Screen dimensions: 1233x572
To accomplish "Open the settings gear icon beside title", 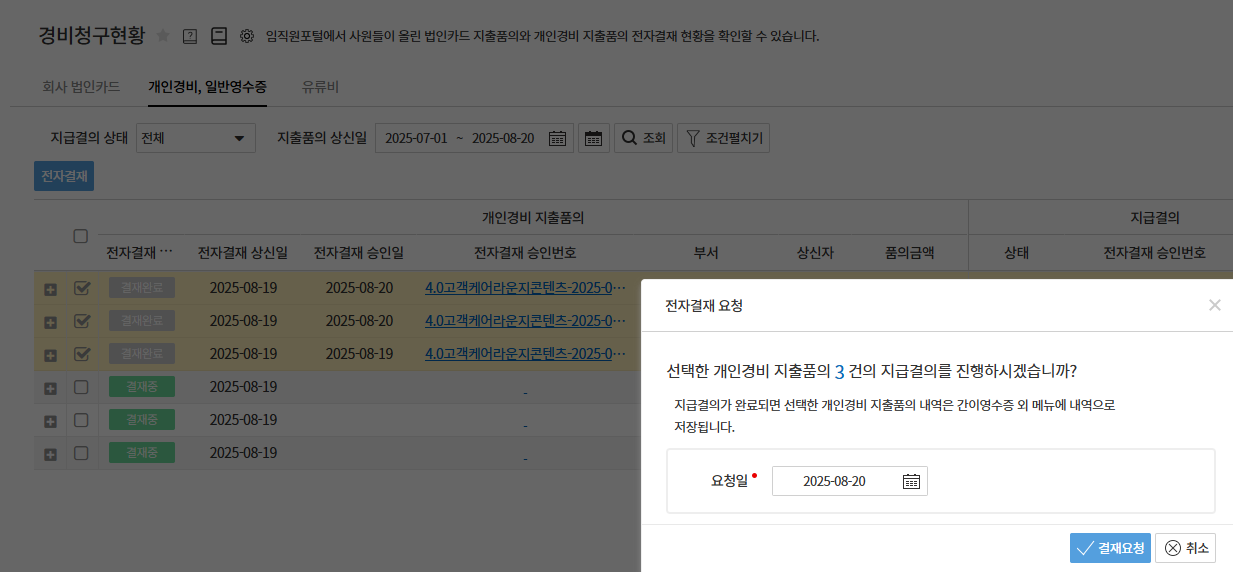I will coord(247,36).
